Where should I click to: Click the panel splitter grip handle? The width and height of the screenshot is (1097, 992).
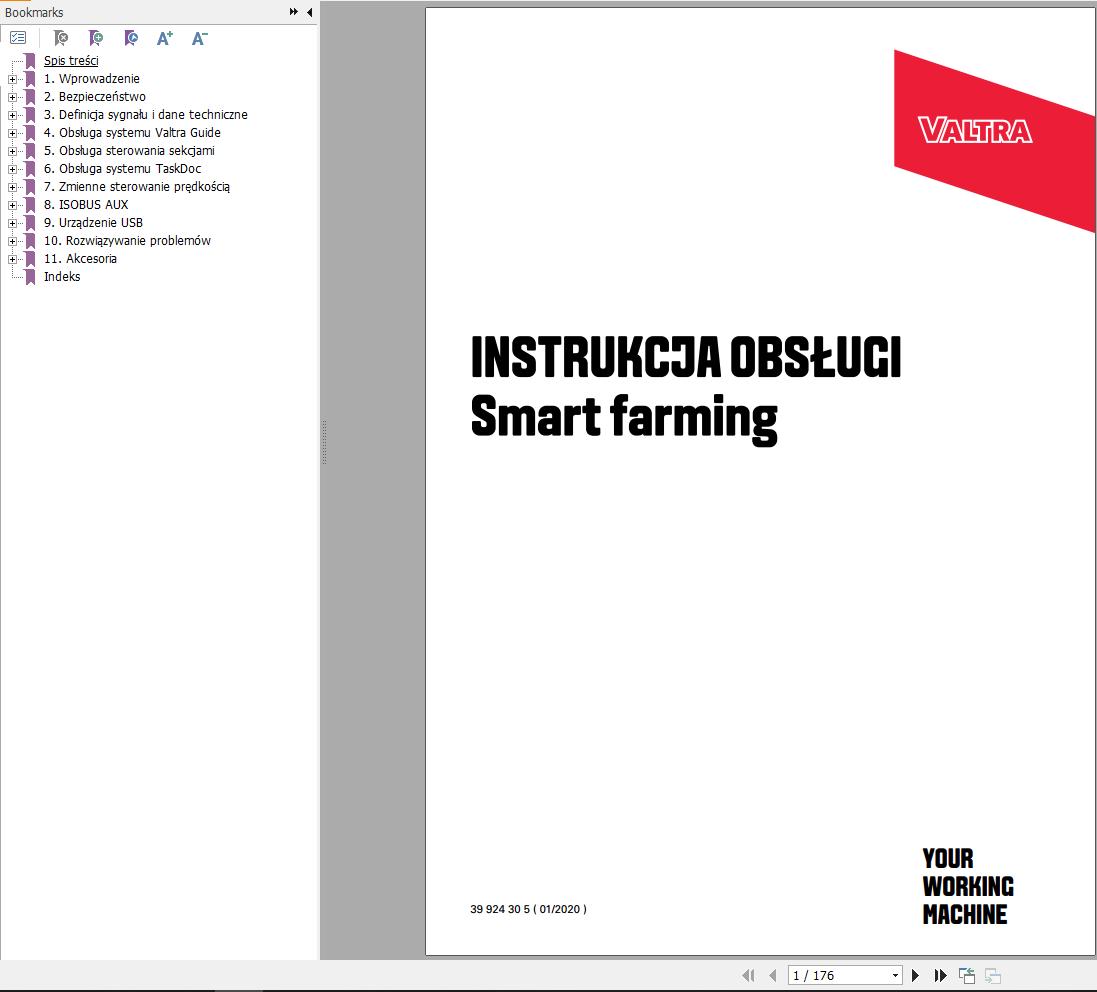(324, 442)
